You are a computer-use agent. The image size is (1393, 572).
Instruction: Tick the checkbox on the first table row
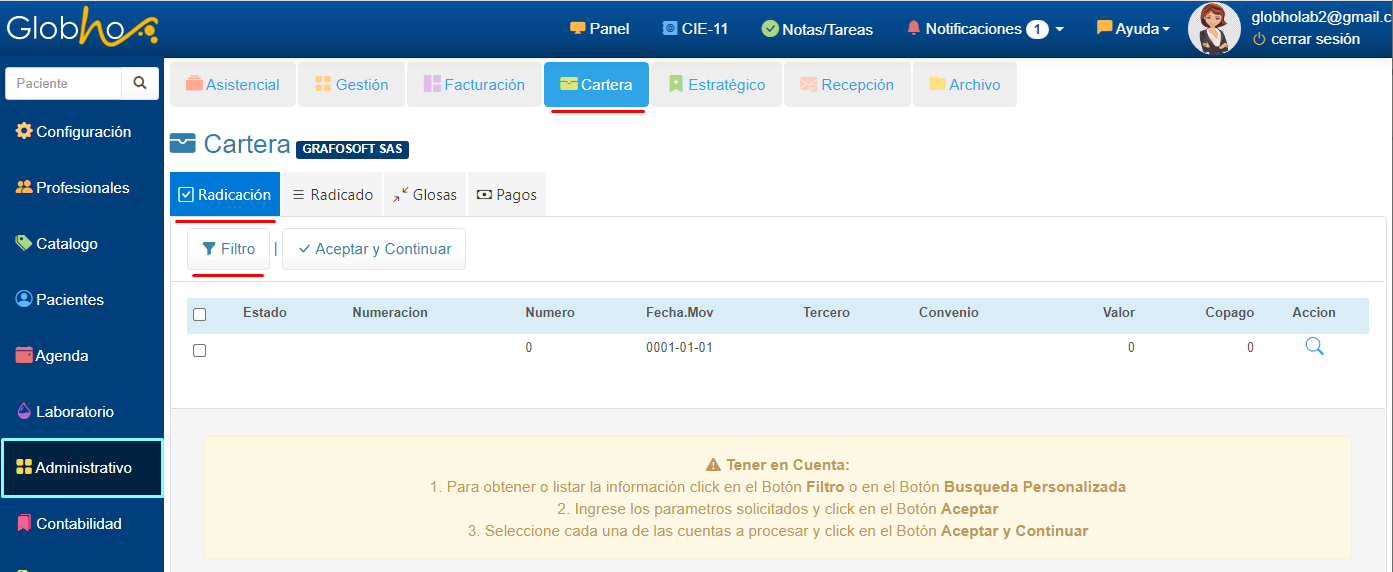click(200, 350)
